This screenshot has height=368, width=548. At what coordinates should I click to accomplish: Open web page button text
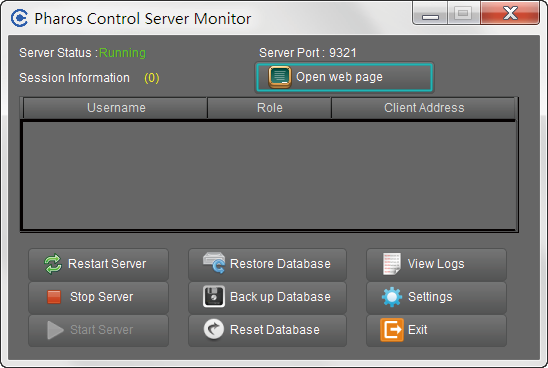click(x=339, y=77)
